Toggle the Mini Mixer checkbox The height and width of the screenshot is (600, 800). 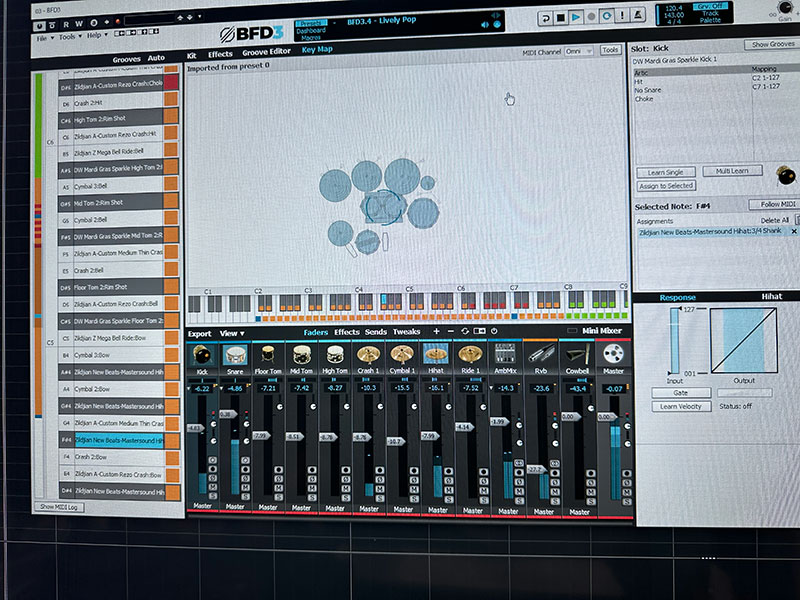click(572, 331)
